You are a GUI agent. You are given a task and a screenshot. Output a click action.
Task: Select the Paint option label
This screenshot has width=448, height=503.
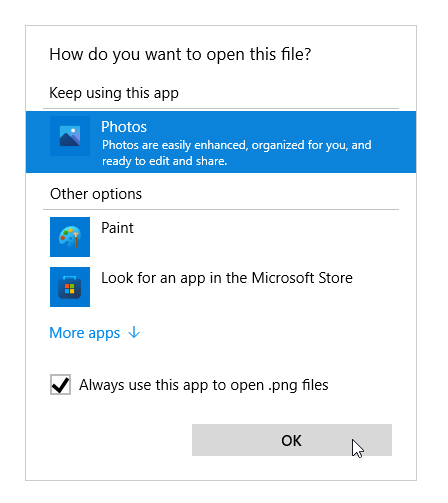pos(117,228)
